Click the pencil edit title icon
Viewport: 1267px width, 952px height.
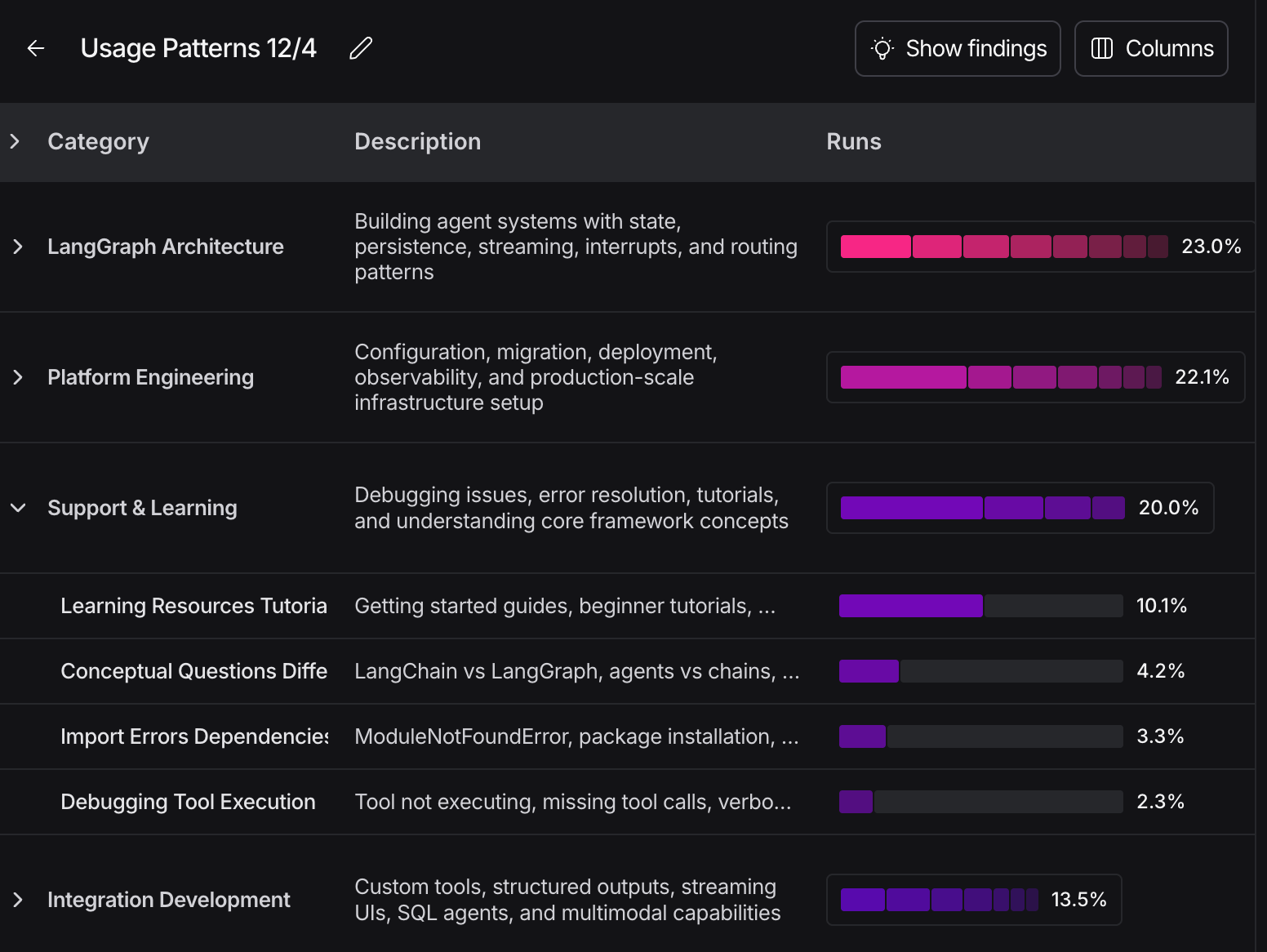coord(361,49)
